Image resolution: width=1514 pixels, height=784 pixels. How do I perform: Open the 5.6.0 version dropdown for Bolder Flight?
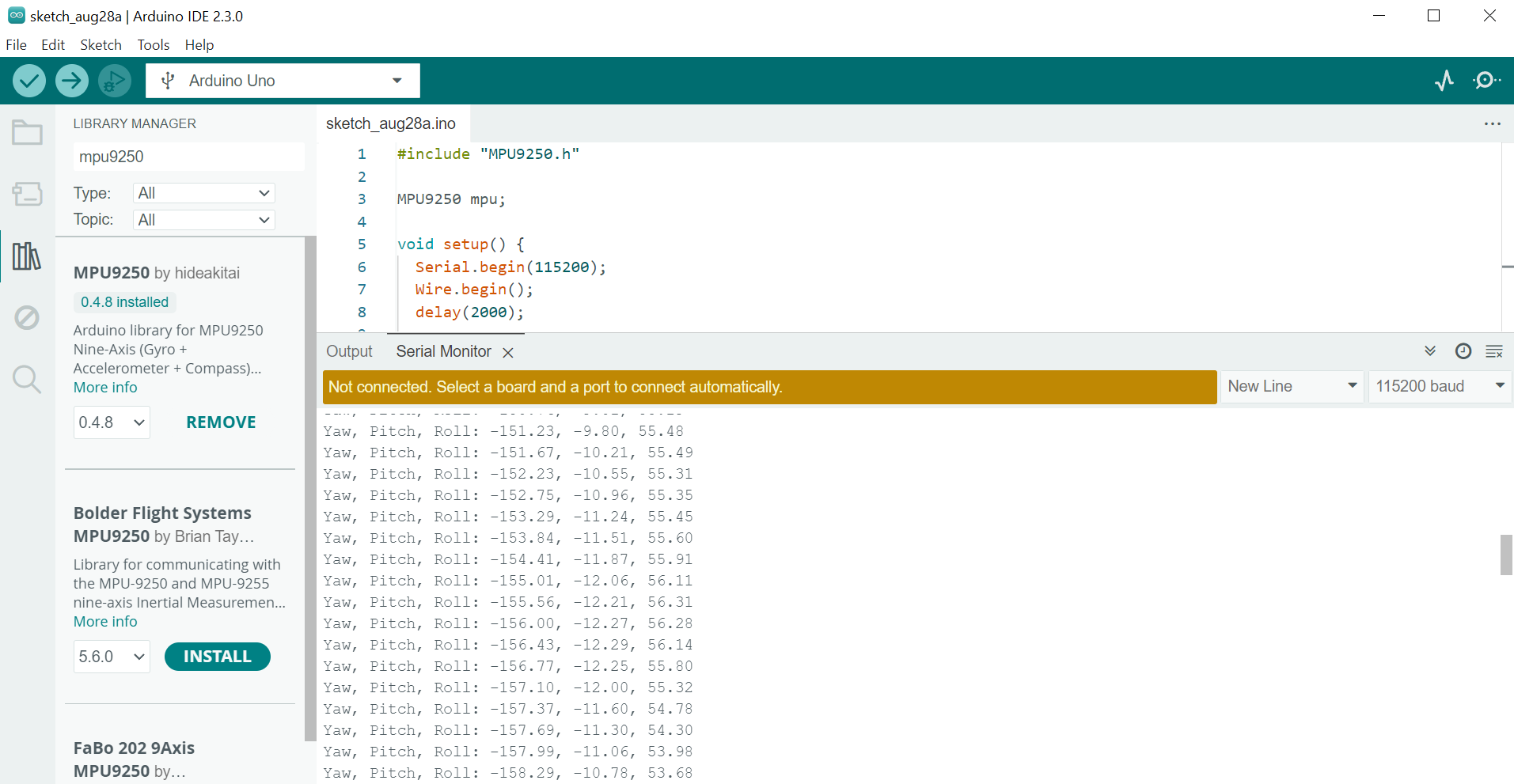pos(112,657)
